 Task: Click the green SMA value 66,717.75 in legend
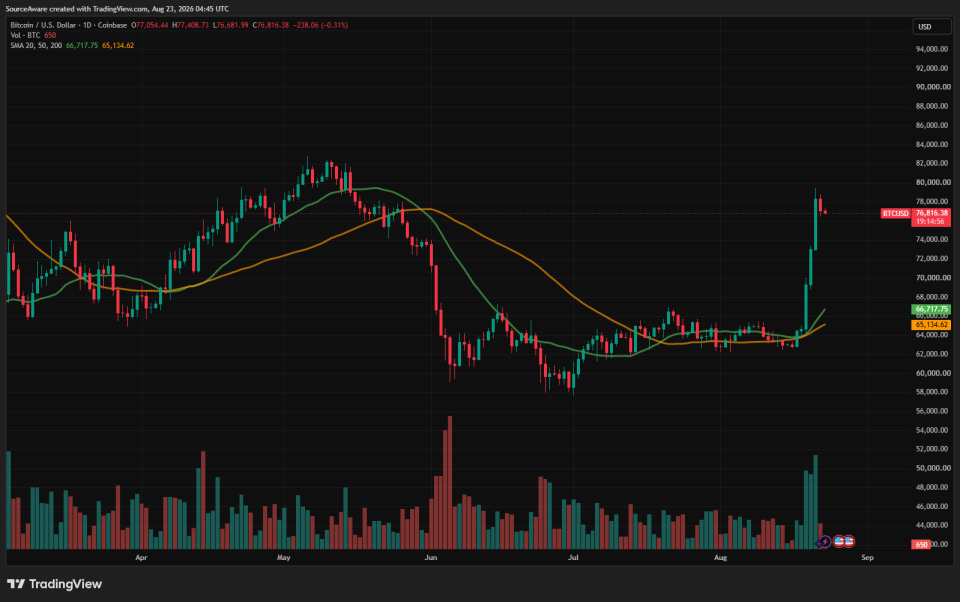click(x=82, y=45)
